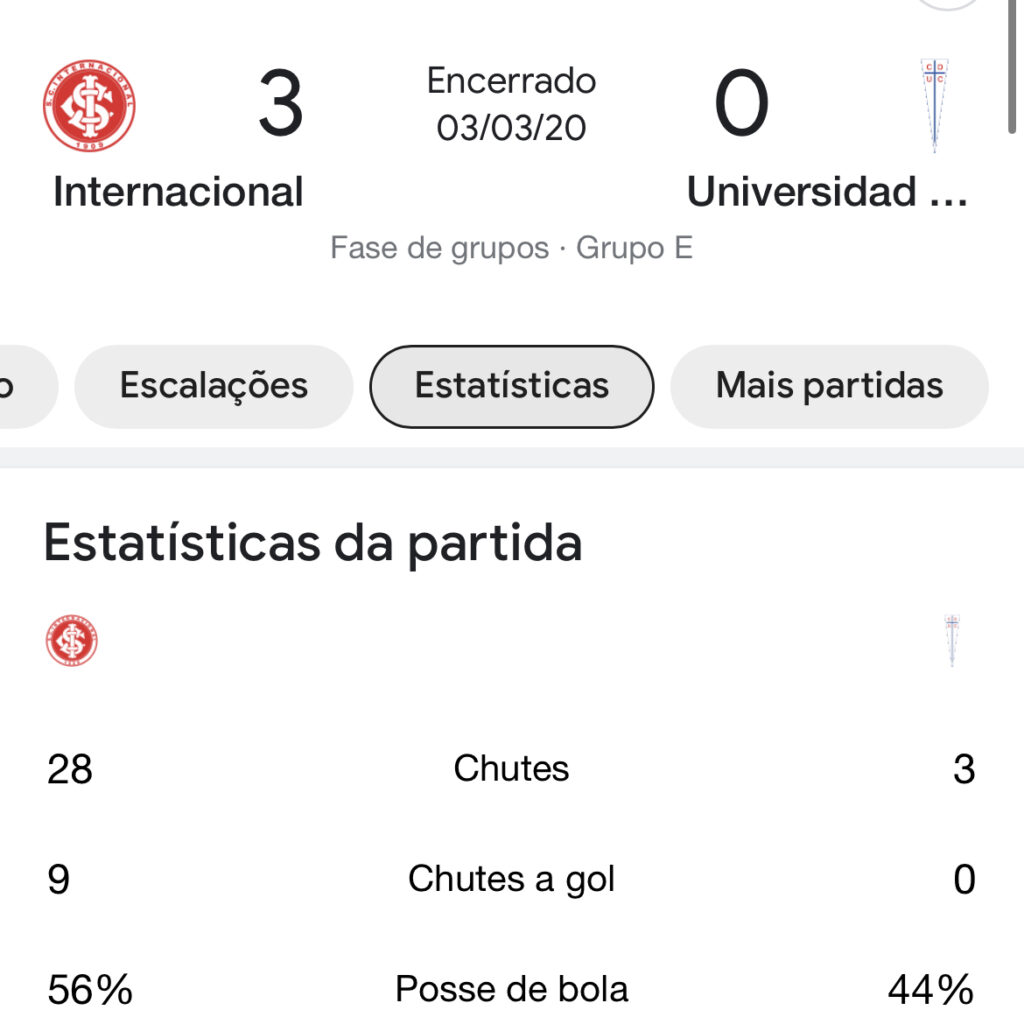This screenshot has height=1017, width=1024.
Task: Tap the small Internacional logo above statistics
Action: coord(72,641)
